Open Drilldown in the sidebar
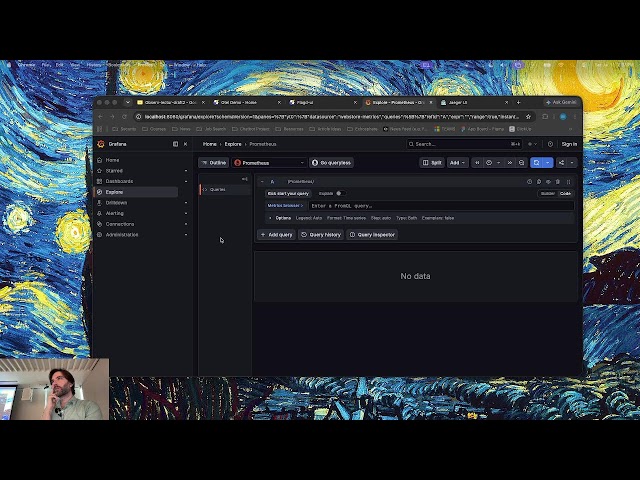The width and height of the screenshot is (640, 480). tap(116, 202)
